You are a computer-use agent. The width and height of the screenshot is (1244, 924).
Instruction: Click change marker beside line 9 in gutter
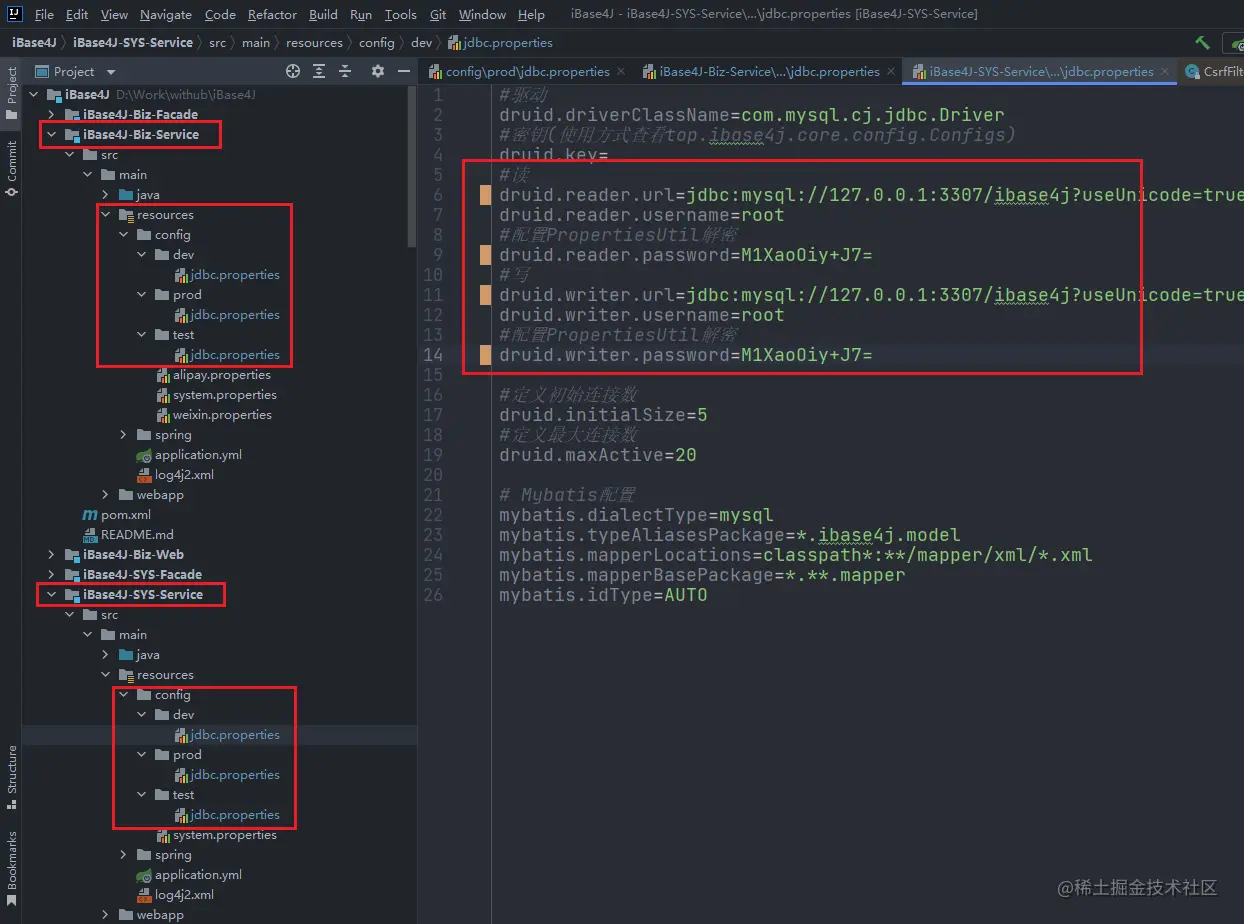[485, 255]
